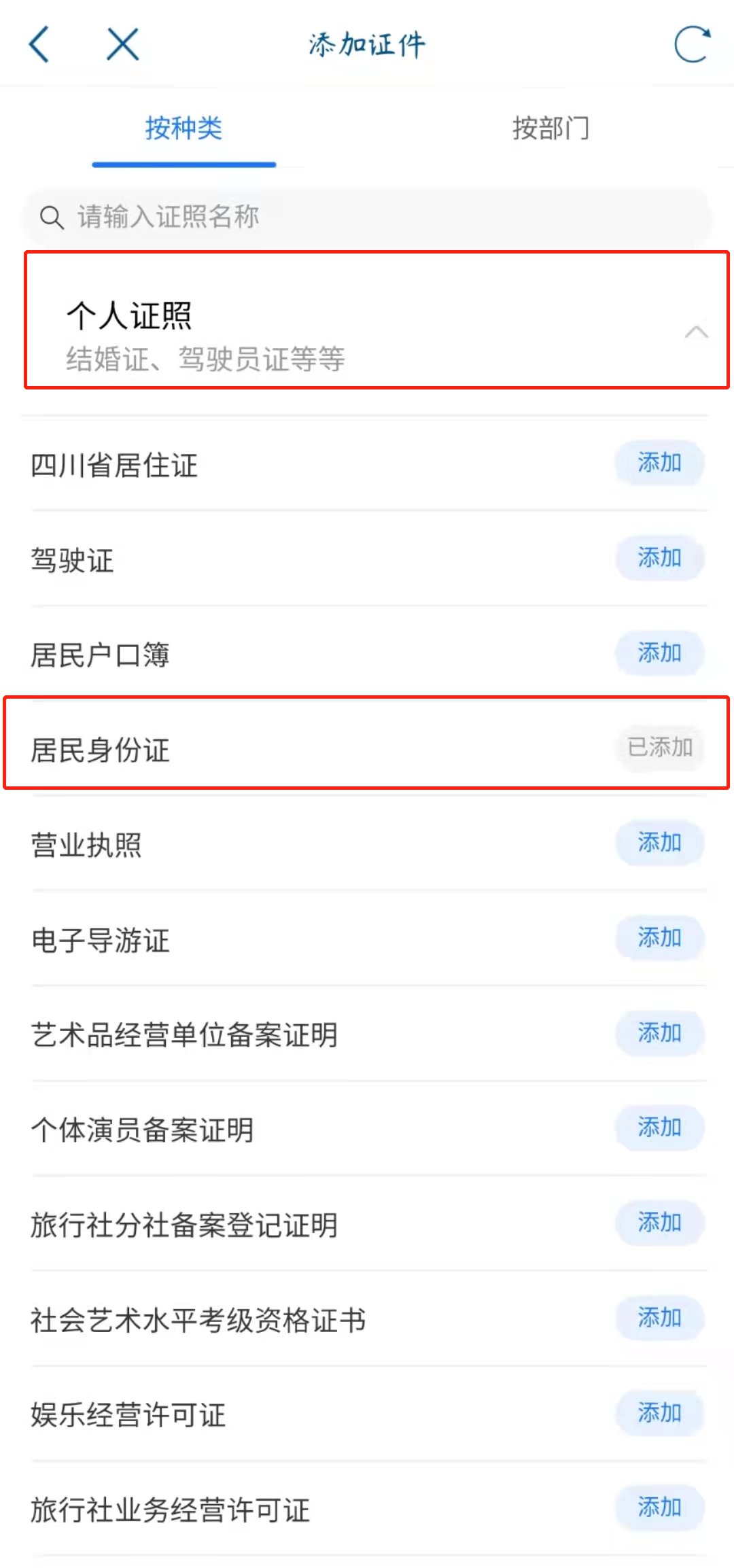Viewport: 734px width, 1568px height.
Task: Add 旅行社业务经营许可证
Action: coord(659,1508)
